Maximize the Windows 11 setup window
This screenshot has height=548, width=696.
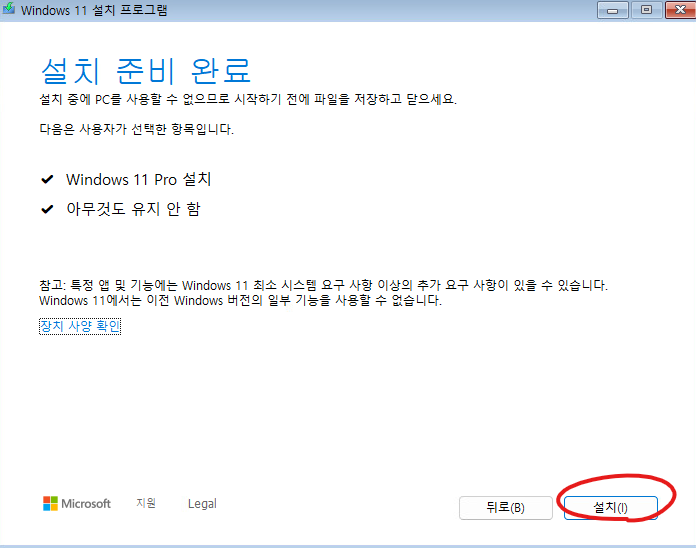[646, 10]
